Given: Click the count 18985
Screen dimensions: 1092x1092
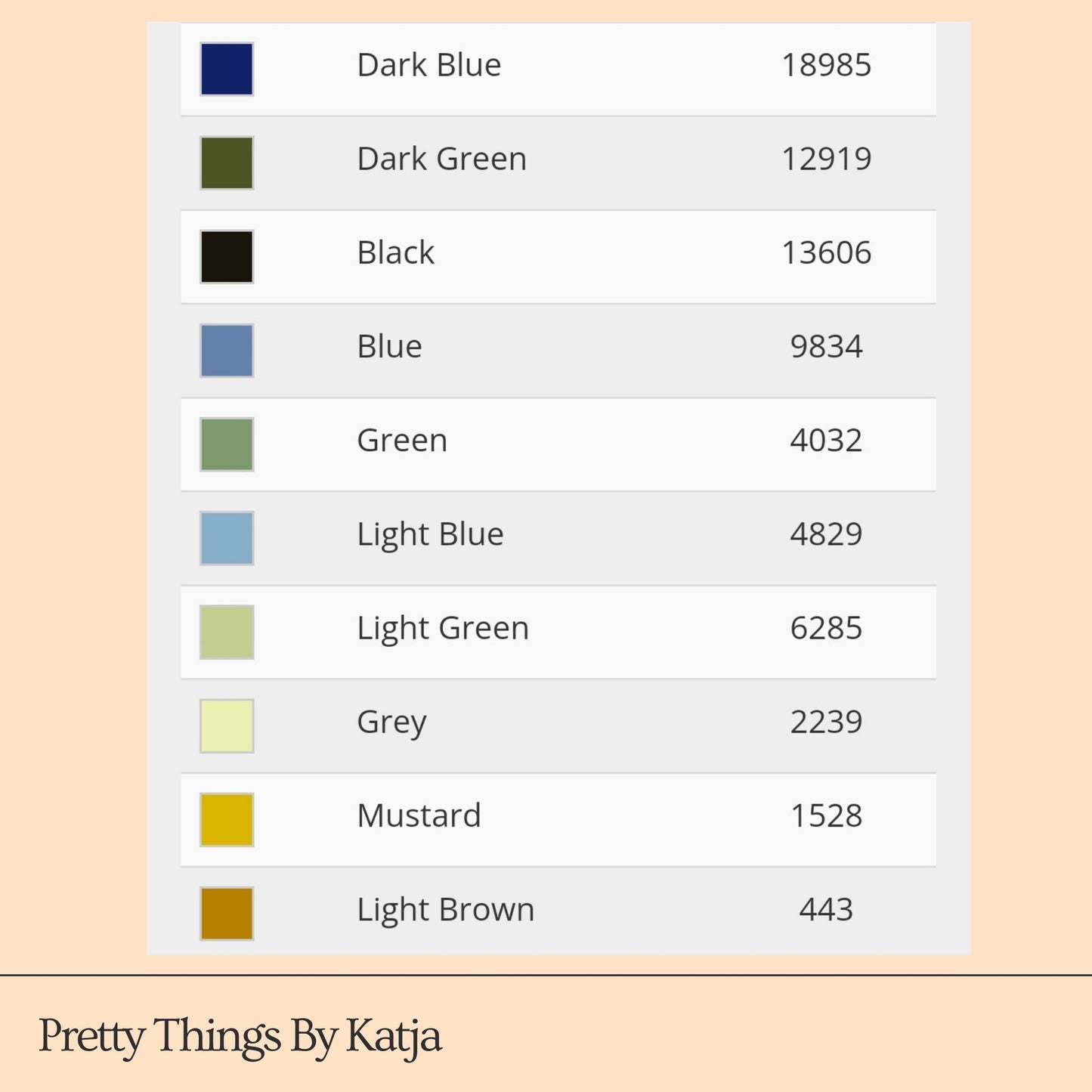Looking at the screenshot, I should (x=827, y=65).
